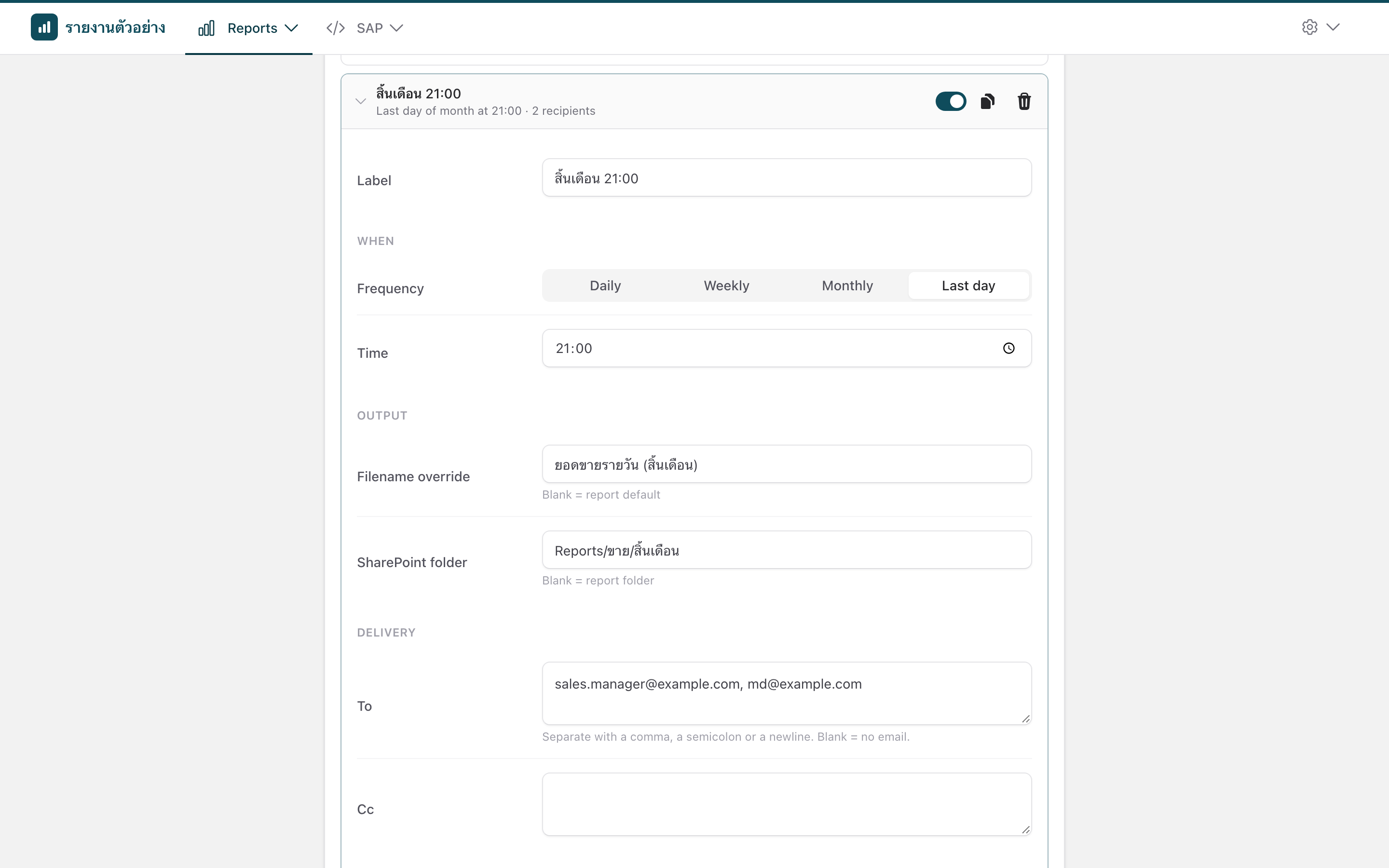This screenshot has width=1389, height=868.
Task: Click the schedule title สิ้นเดือน 21:00 header
Action: [419, 93]
